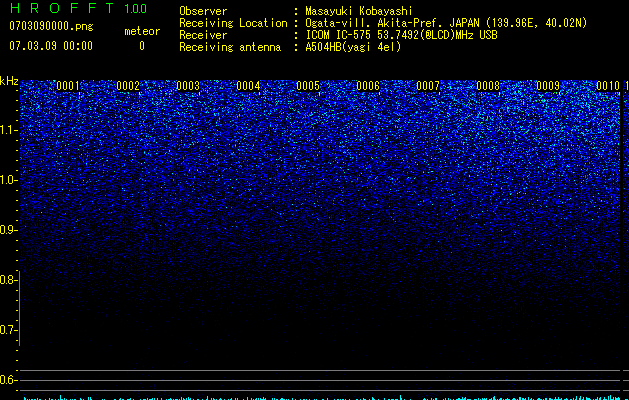
Task: Click the 0.6 kHz axis label
Action: point(7,380)
